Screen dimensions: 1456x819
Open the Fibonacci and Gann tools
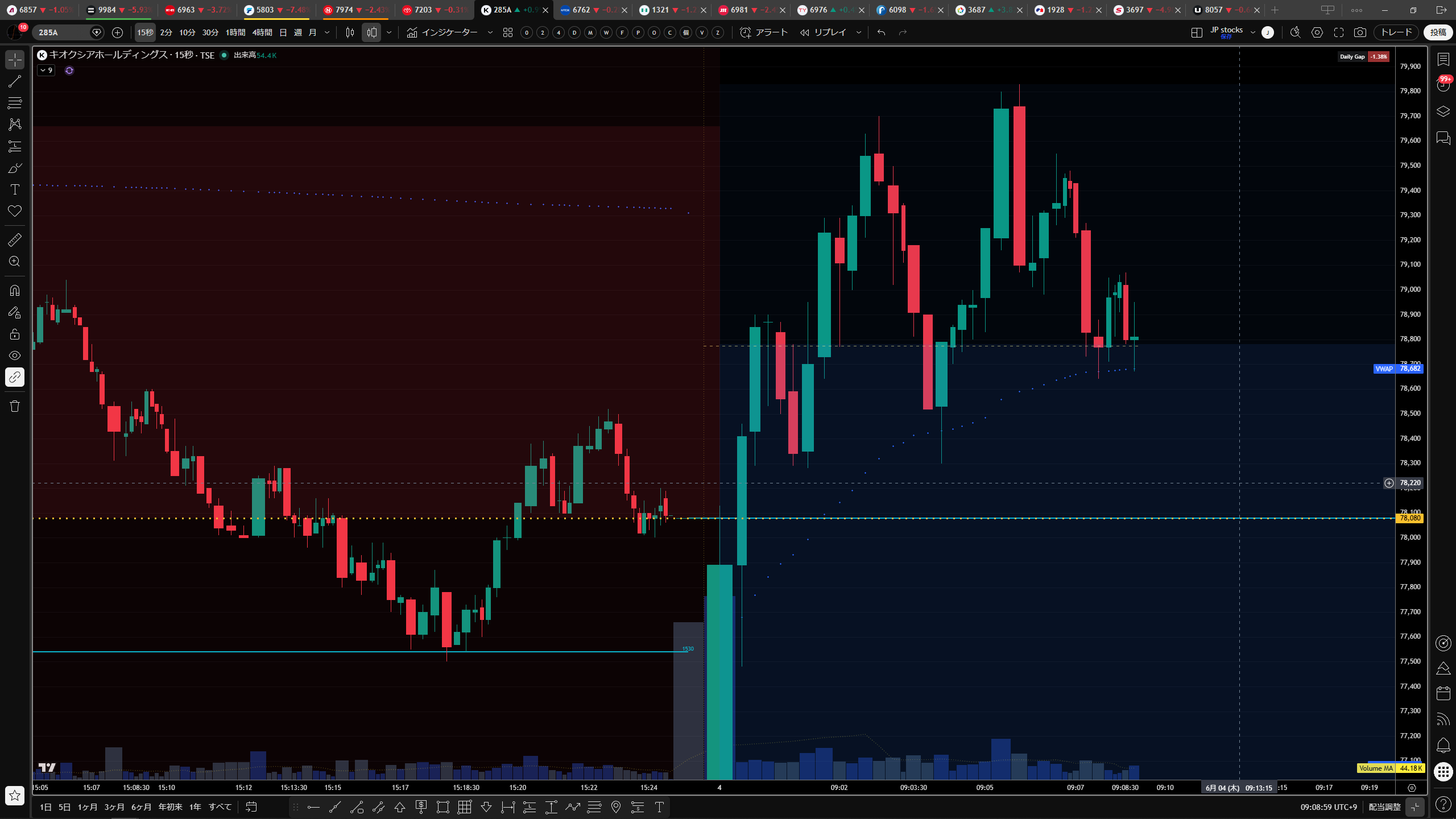tap(15, 103)
